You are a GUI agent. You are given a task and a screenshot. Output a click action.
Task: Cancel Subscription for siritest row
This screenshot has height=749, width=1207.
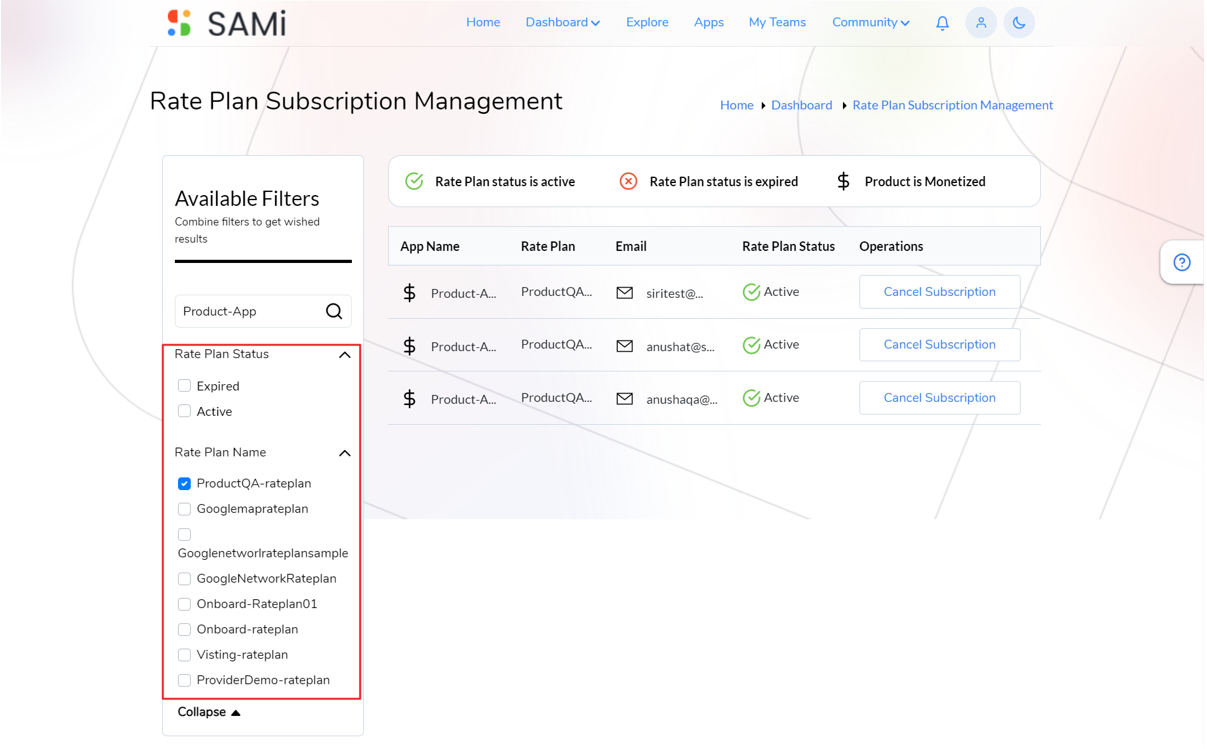pos(940,292)
